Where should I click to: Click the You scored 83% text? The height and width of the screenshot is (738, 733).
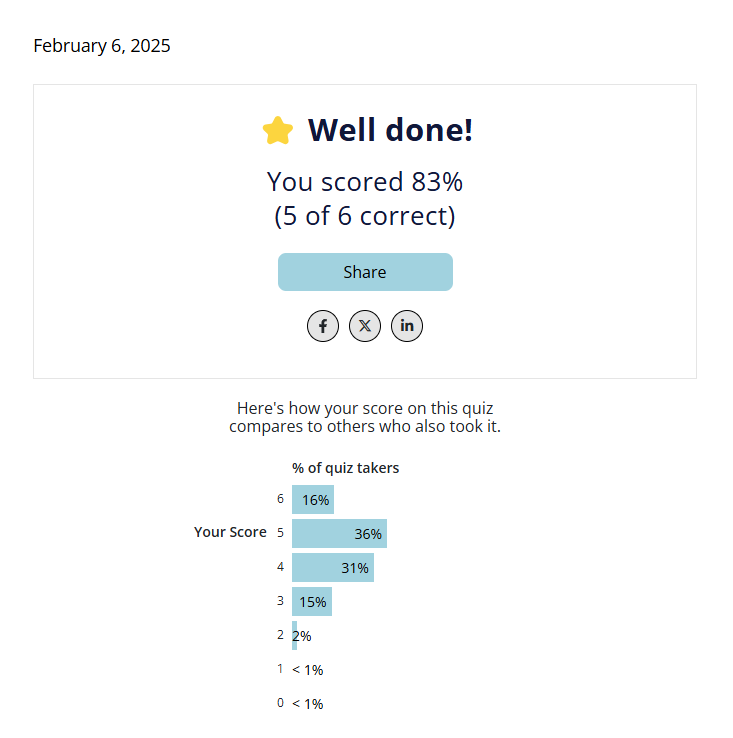click(x=365, y=182)
